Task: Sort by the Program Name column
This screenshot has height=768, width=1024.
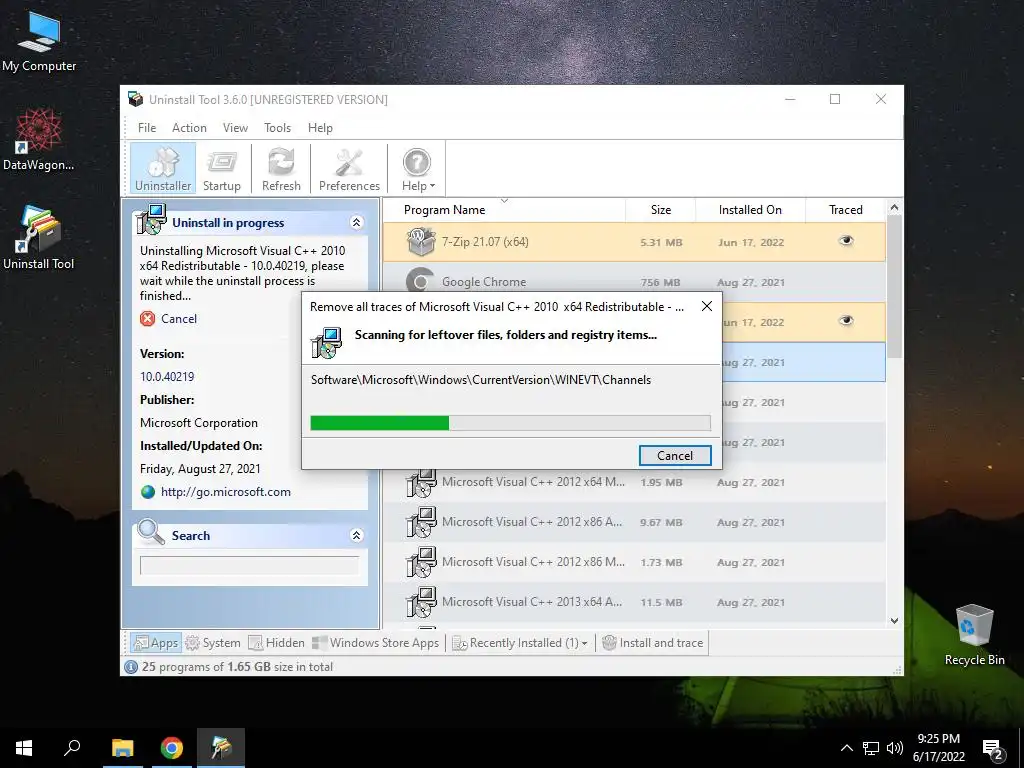Action: click(444, 210)
